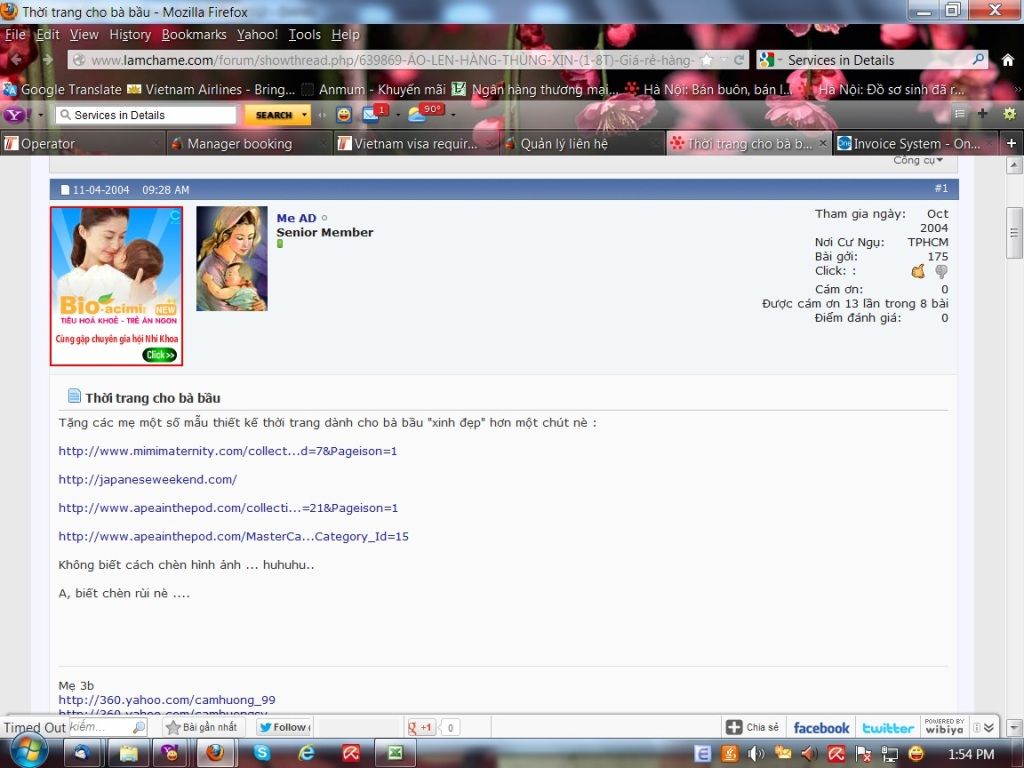The width and height of the screenshot is (1024, 768).
Task: Click the thumbs-down icon on the post
Action: [x=941, y=271]
